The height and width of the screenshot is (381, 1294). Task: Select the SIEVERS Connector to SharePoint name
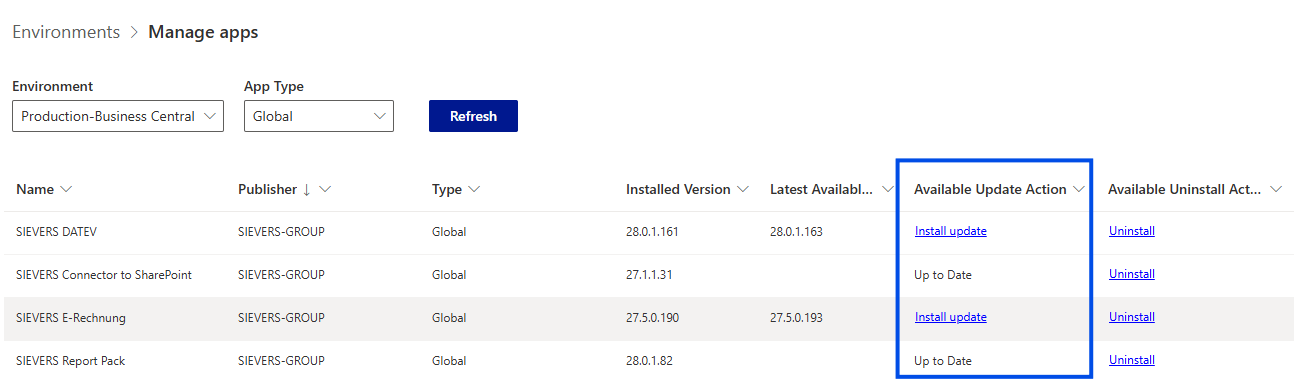pos(104,274)
